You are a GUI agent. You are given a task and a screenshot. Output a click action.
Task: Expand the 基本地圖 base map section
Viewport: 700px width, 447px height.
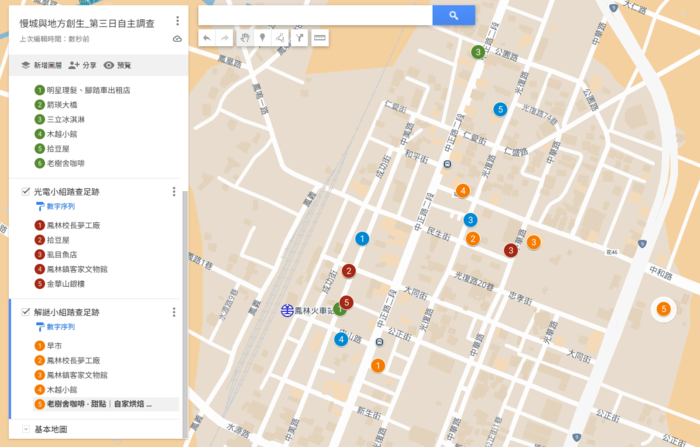[26, 429]
